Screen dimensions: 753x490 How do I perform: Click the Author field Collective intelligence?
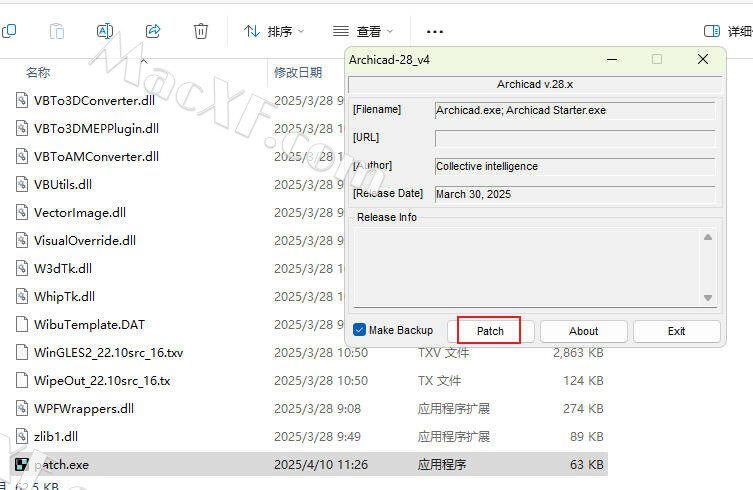pyautogui.click(x=575, y=166)
